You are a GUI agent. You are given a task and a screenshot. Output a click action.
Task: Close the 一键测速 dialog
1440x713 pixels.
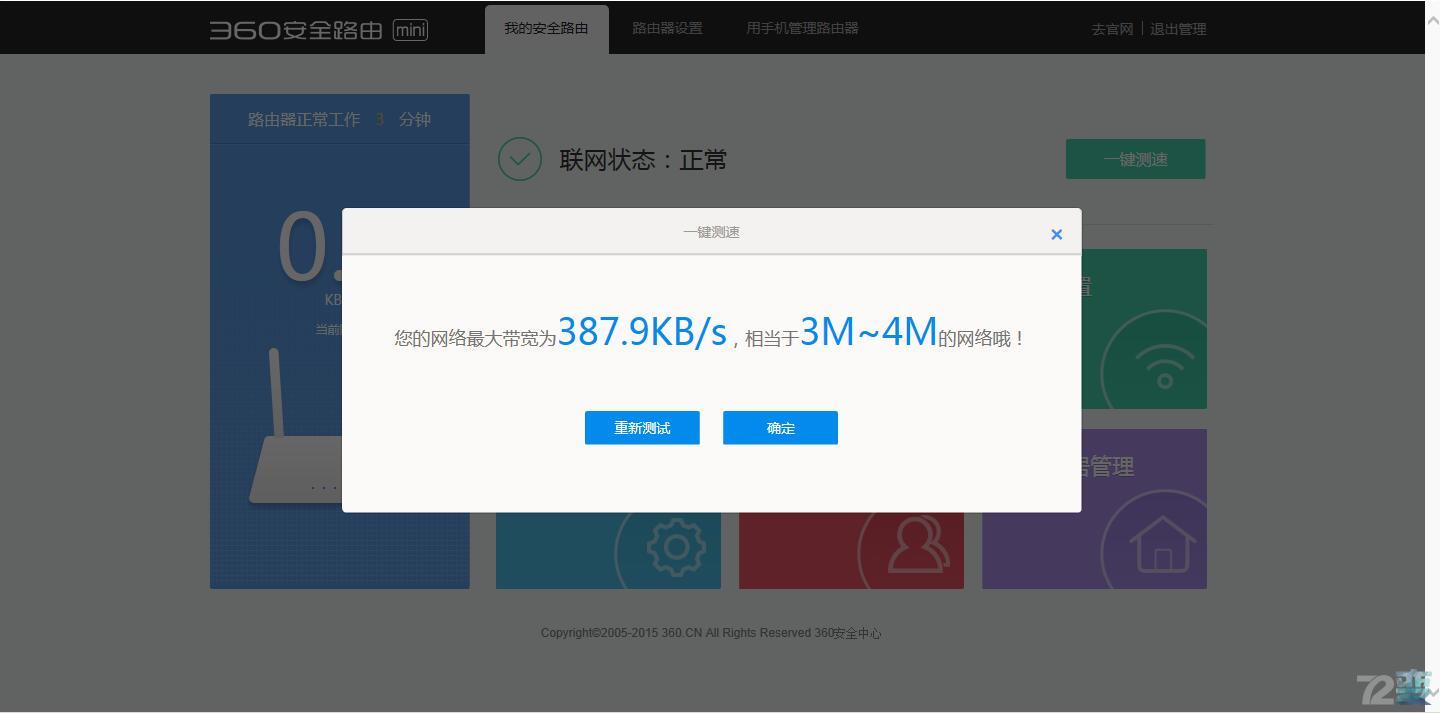pos(1056,234)
